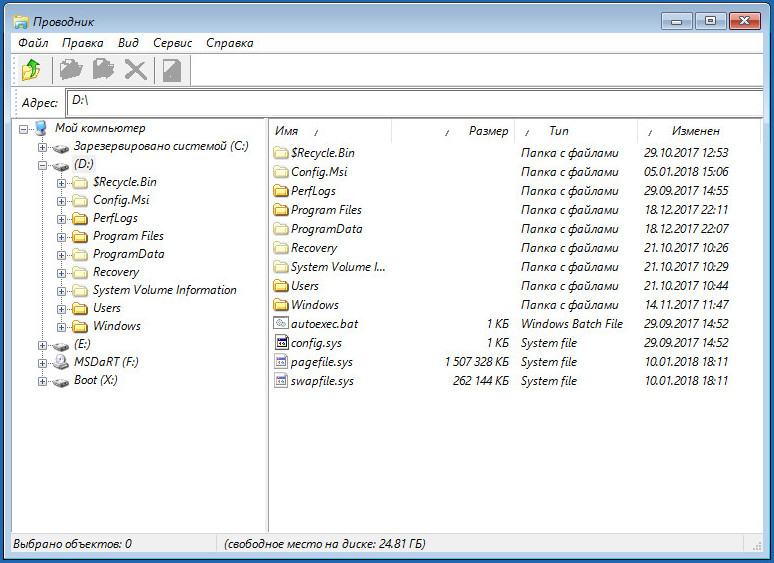Select PerfLogs label in the folder tree
The image size is (774, 563).
coord(116,218)
